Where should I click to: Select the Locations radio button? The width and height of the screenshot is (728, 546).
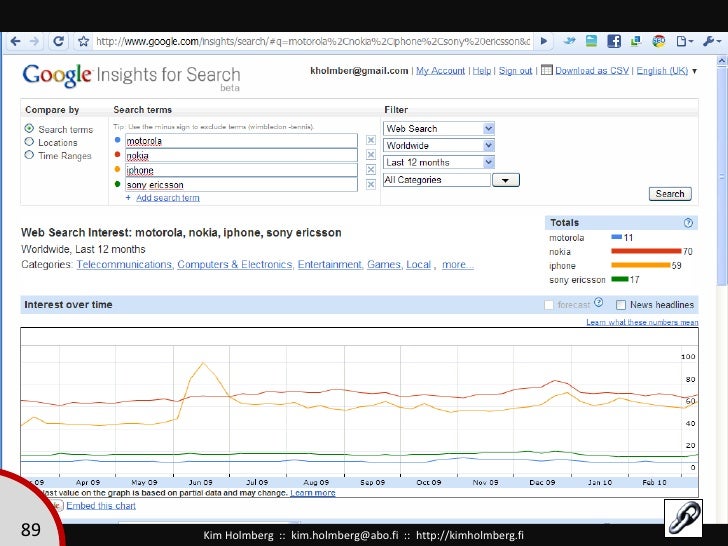(30, 143)
